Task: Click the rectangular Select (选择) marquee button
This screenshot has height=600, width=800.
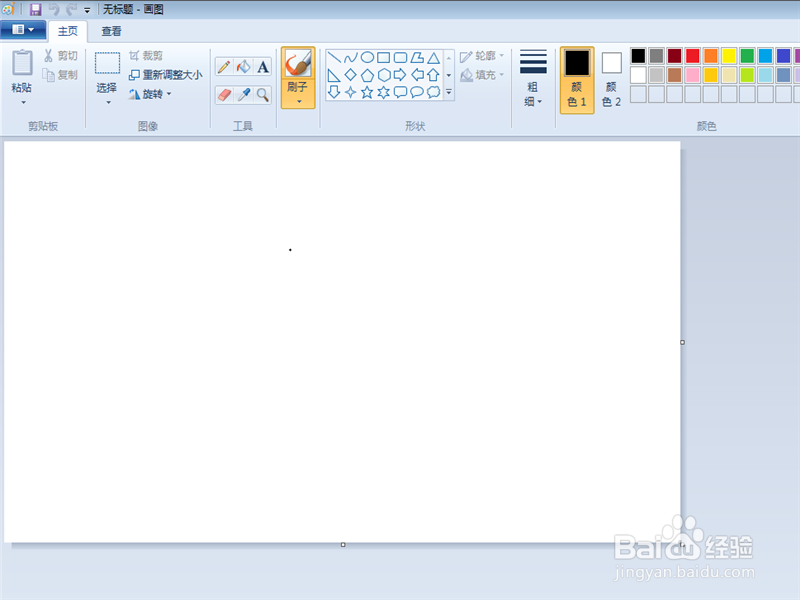Action: (107, 64)
